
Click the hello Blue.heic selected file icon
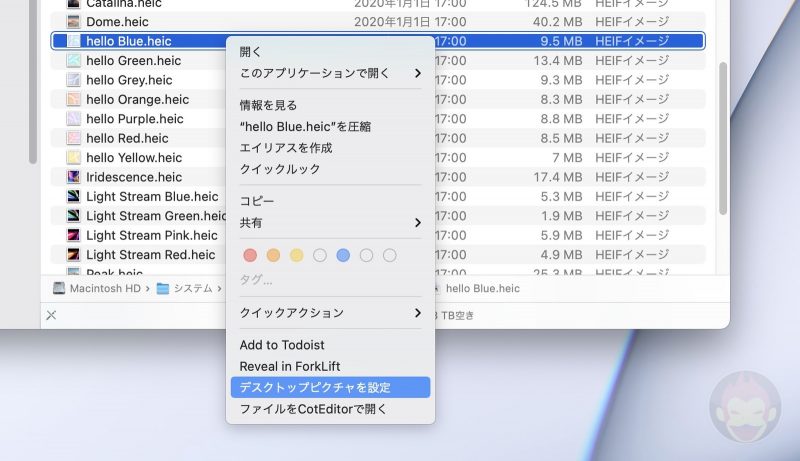[x=73, y=41]
